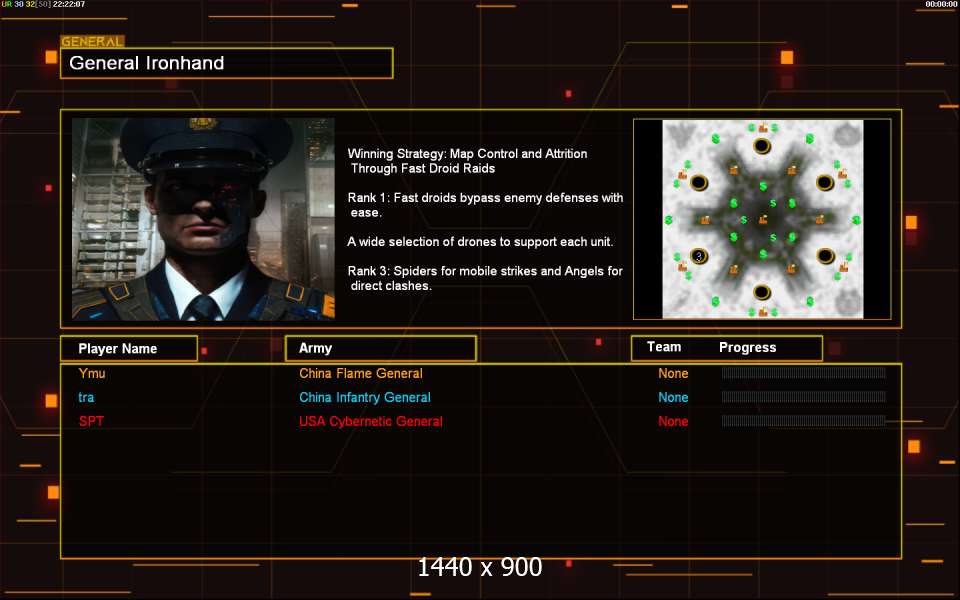The image size is (960, 600).
Task: Click Ymu's loading progress bar
Action: 803,372
